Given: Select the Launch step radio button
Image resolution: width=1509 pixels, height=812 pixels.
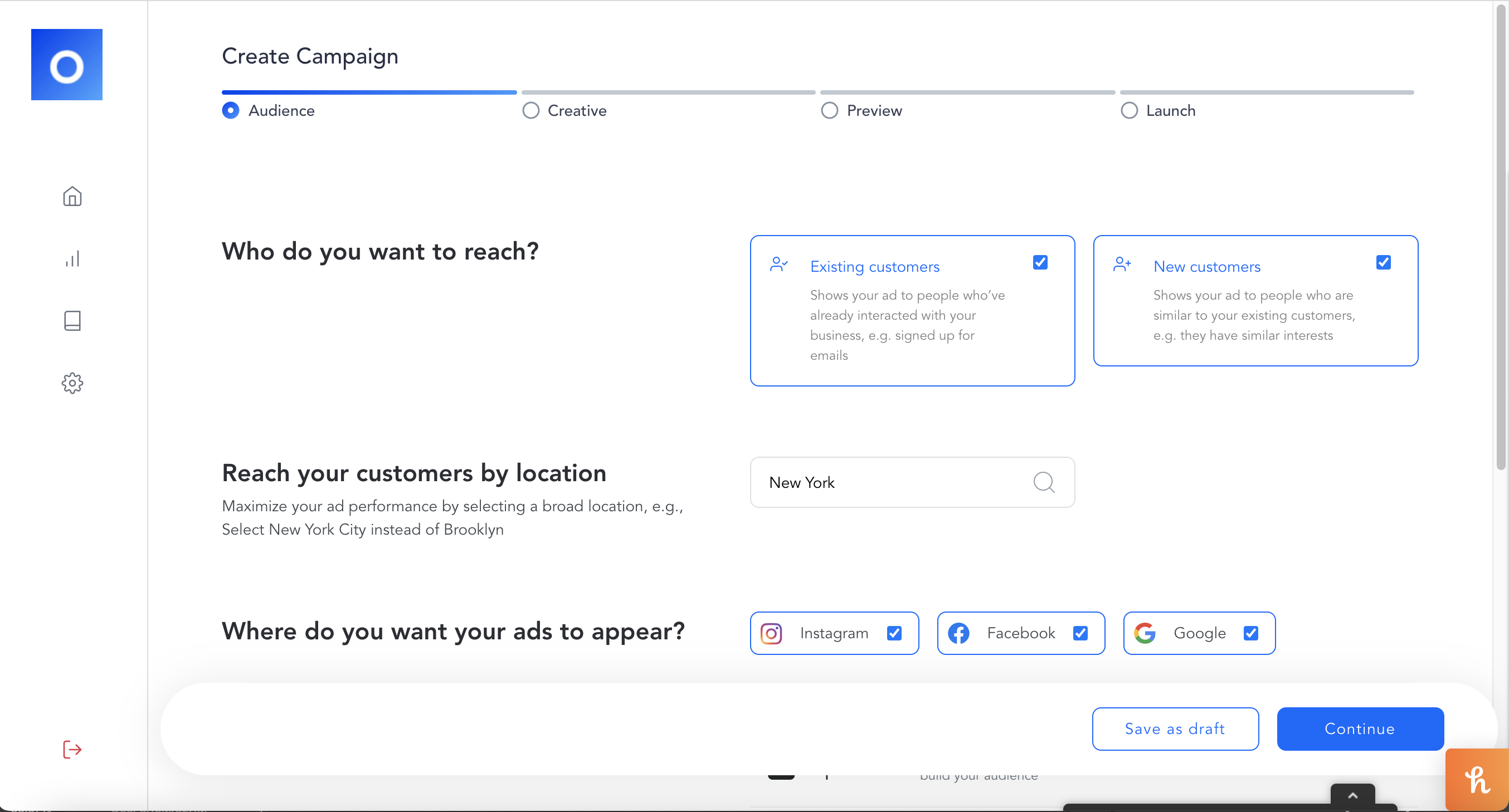Looking at the screenshot, I should [x=1129, y=111].
